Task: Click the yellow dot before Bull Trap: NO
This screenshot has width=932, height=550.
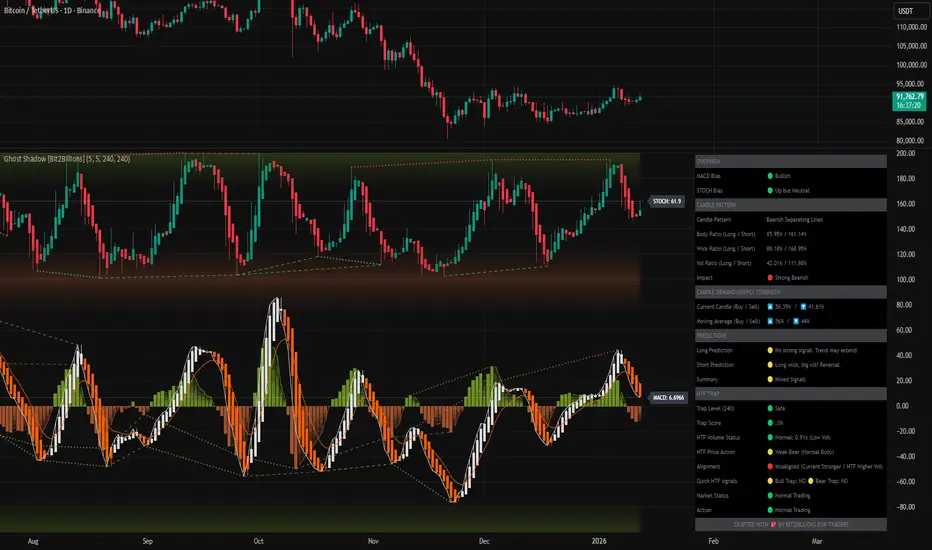Action: [x=770, y=481]
